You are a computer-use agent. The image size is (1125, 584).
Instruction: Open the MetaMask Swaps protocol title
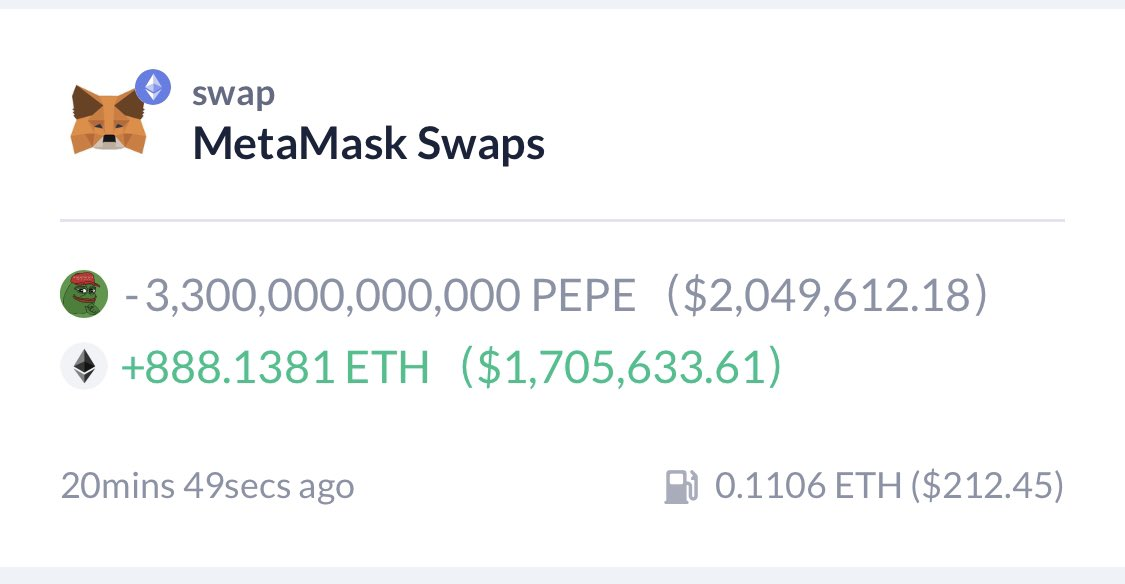pyautogui.click(x=369, y=143)
